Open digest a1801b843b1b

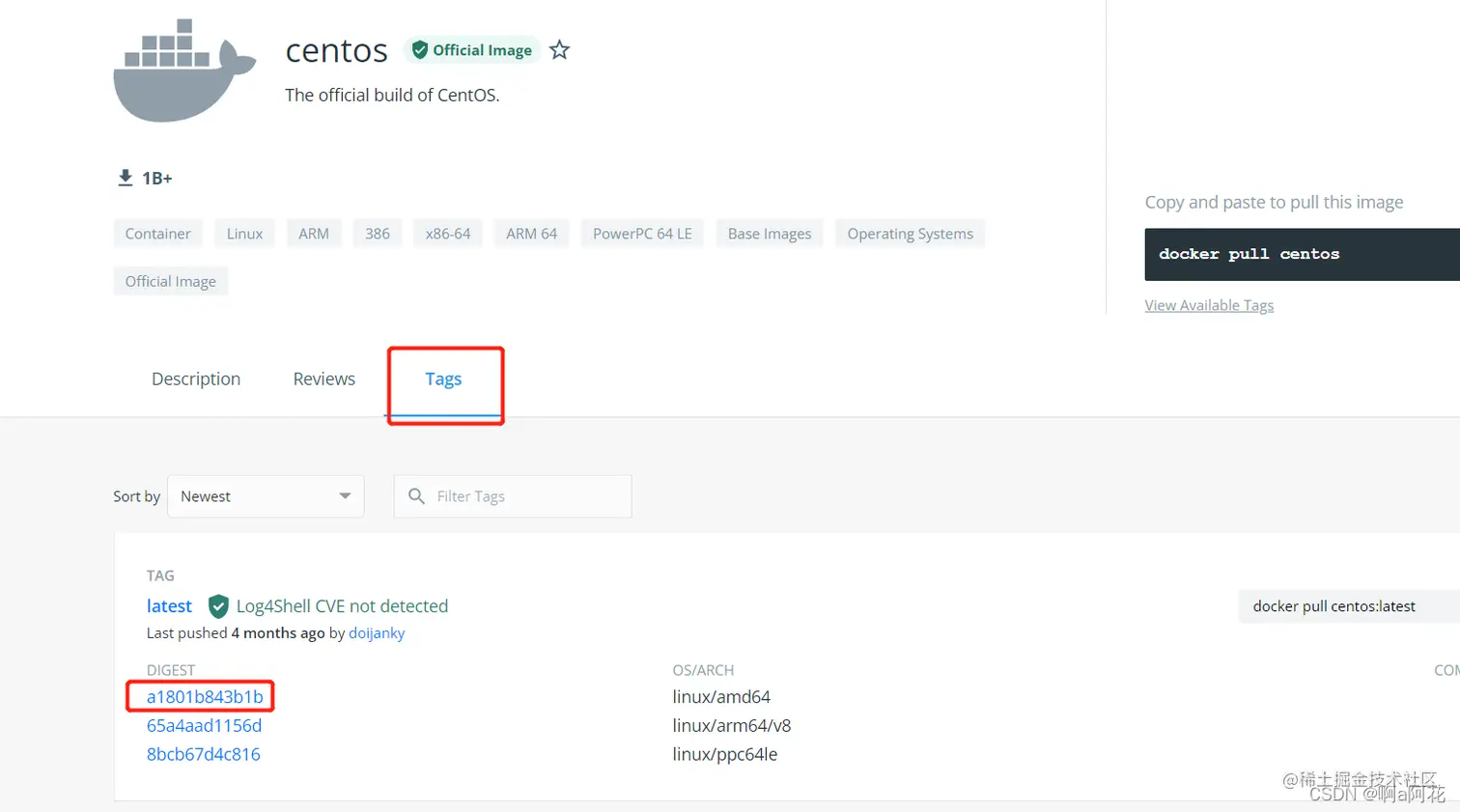[205, 696]
